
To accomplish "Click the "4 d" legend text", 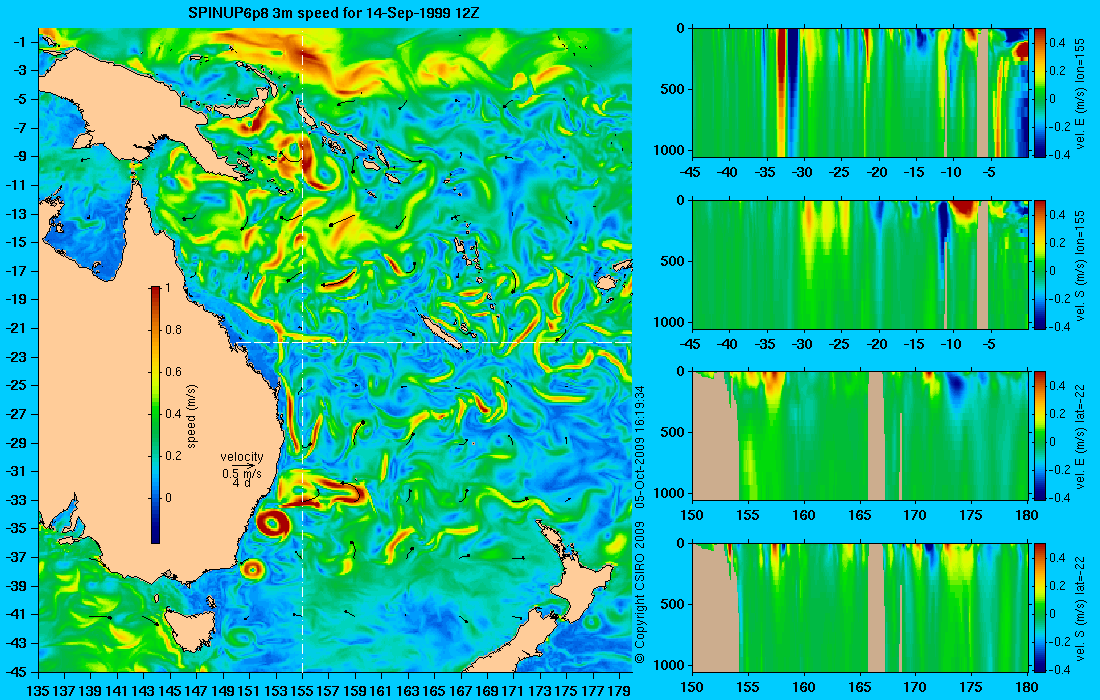I will point(241,483).
